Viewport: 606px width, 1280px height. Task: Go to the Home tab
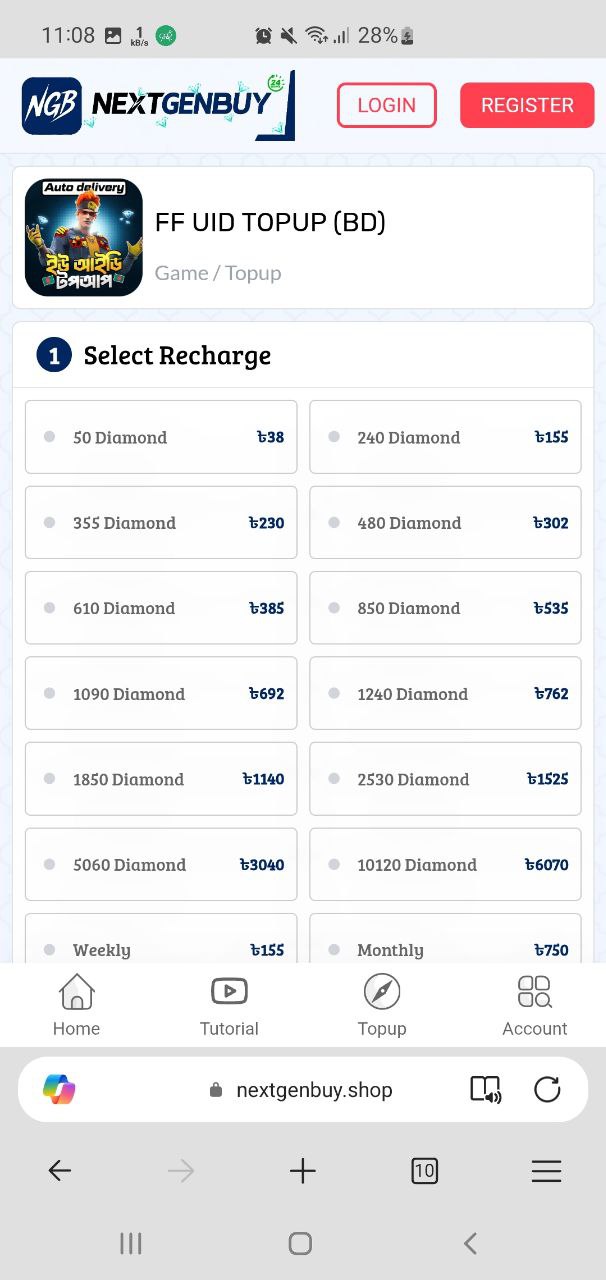[76, 1005]
